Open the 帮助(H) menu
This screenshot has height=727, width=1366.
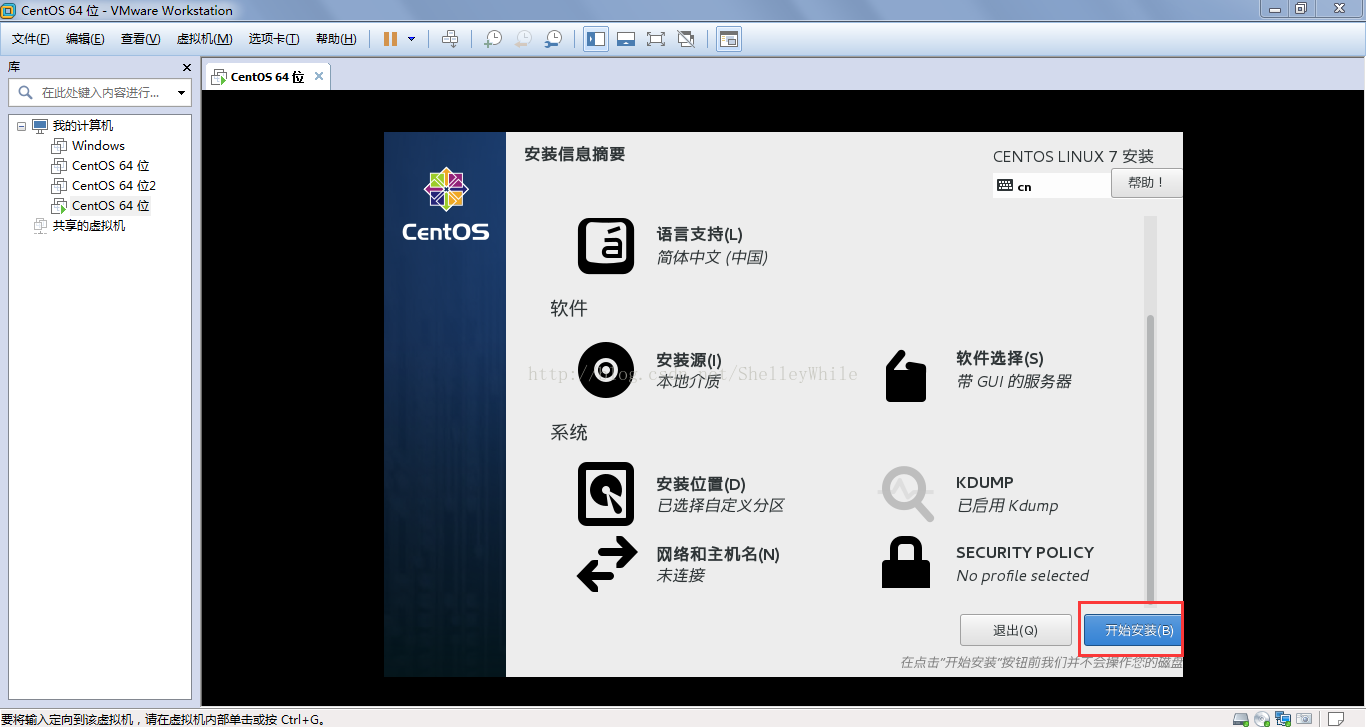[x=335, y=39]
